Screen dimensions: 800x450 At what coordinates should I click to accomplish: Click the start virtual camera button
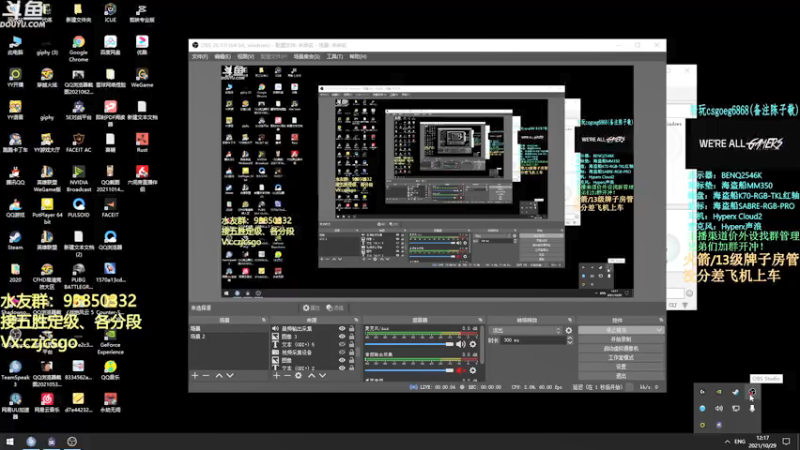point(621,348)
